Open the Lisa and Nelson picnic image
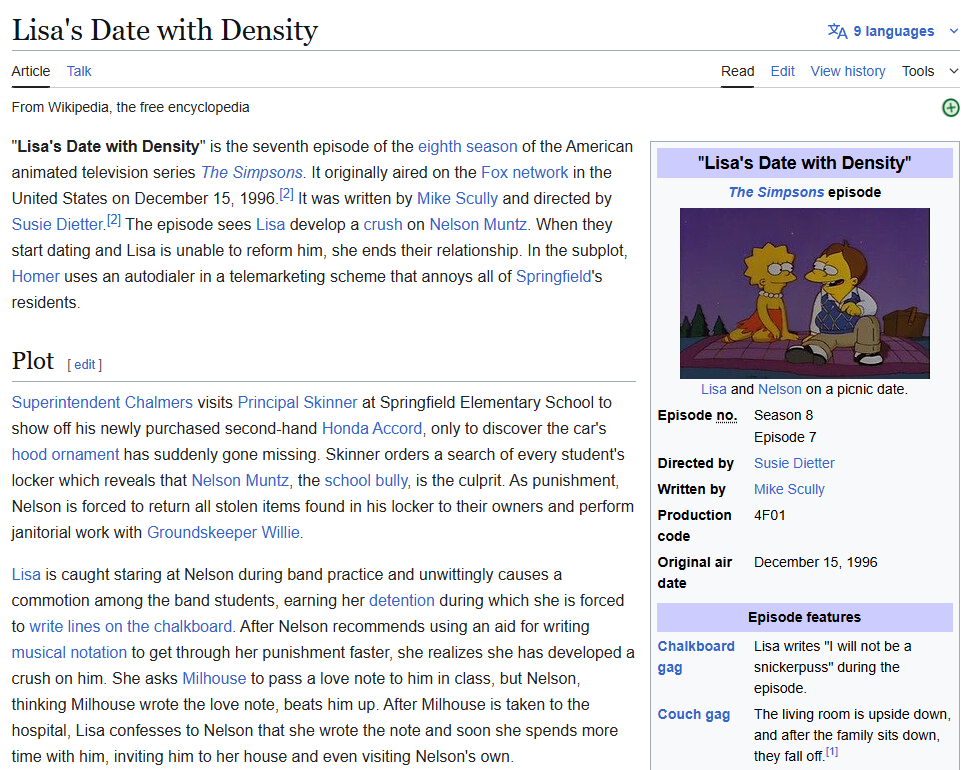Viewport: 966px width, 770px height. click(804, 293)
